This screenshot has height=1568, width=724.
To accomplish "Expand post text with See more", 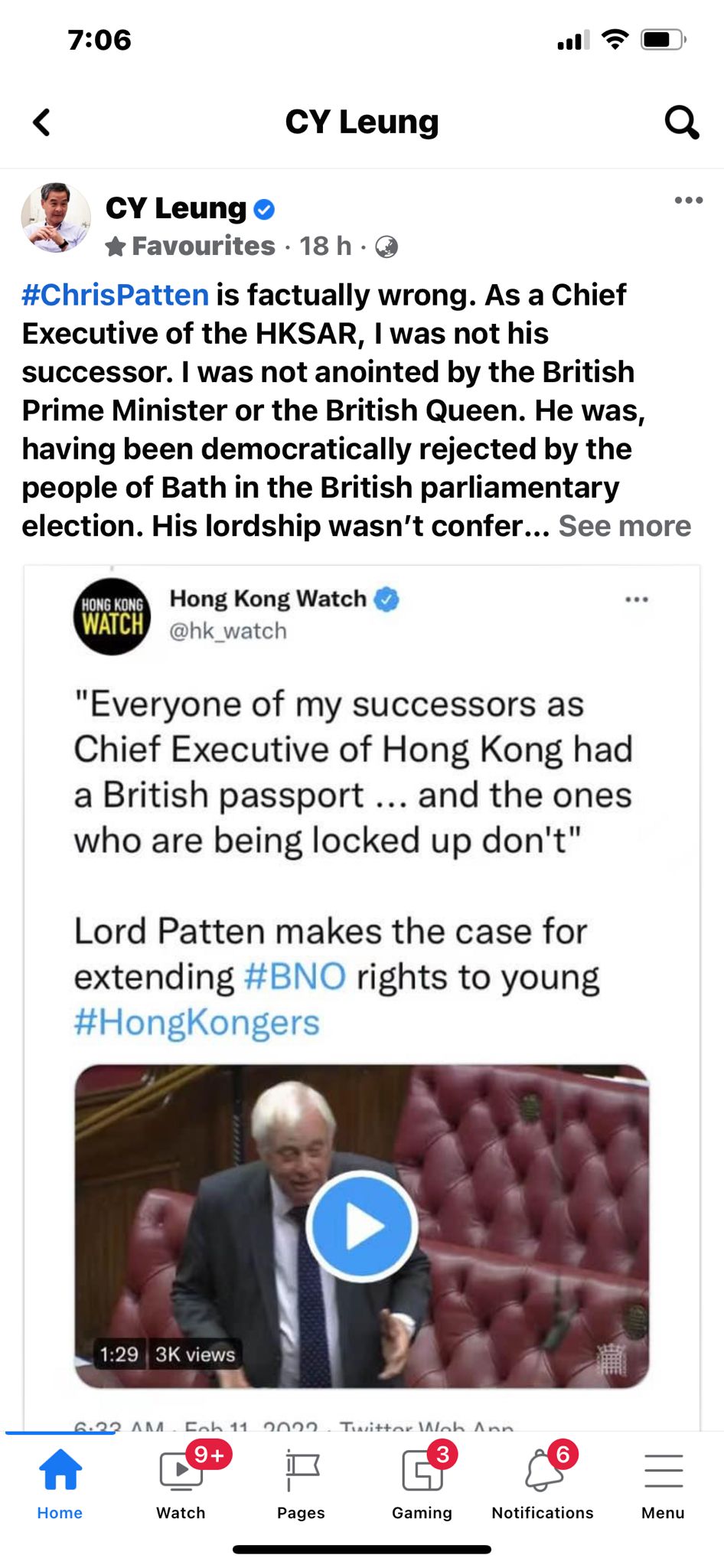I will pos(624,526).
